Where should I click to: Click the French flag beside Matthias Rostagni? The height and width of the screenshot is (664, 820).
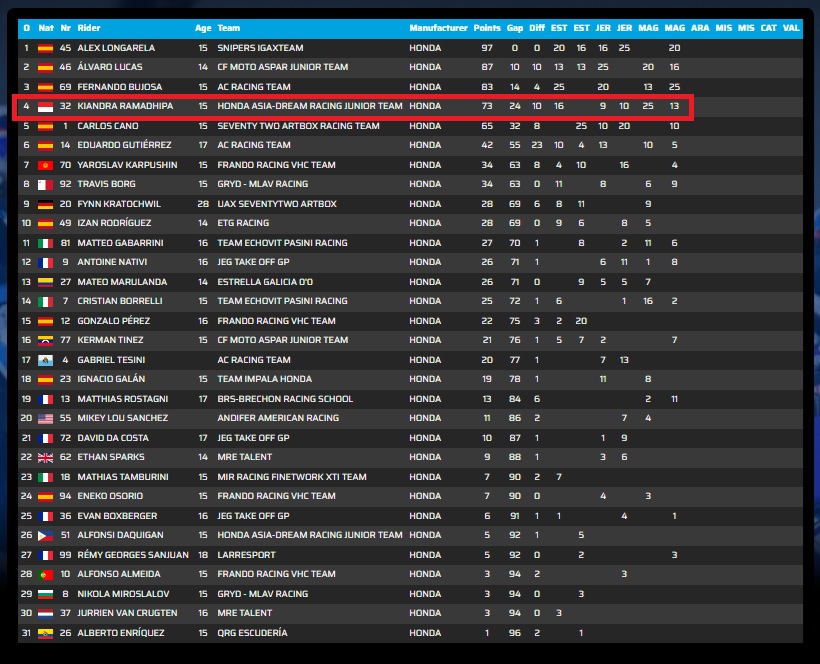45,399
